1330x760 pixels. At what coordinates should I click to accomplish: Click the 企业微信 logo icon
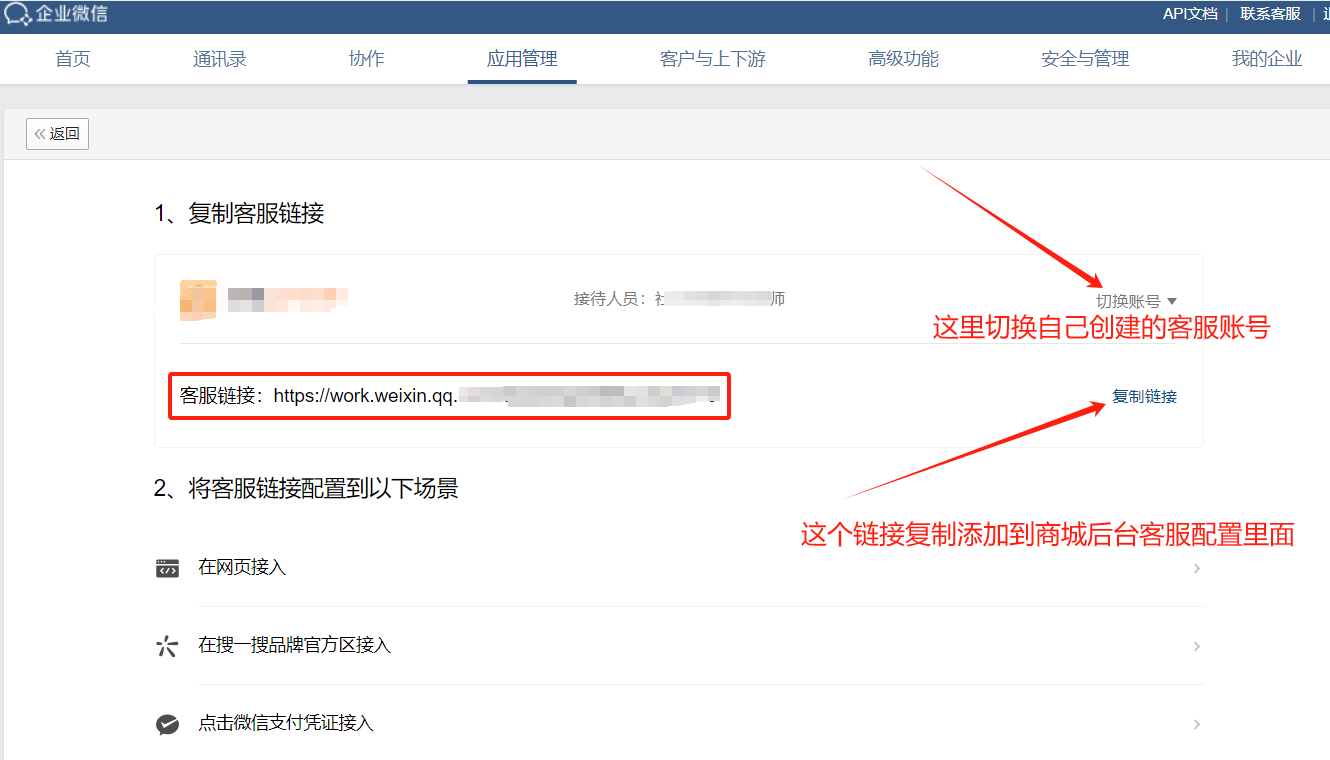pyautogui.click(x=18, y=15)
